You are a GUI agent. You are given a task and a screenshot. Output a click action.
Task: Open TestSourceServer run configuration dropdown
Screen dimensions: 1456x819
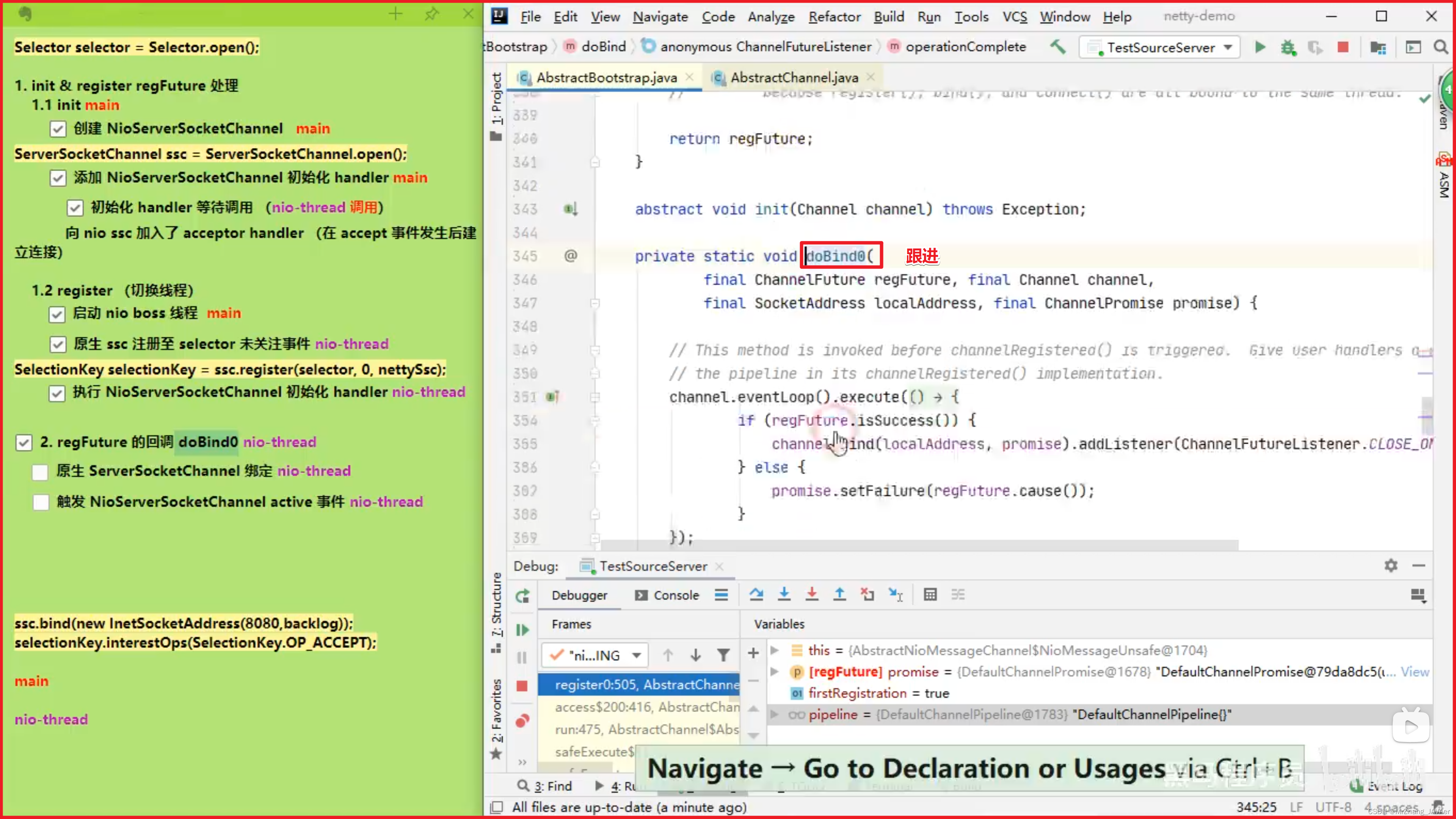tap(1159, 47)
